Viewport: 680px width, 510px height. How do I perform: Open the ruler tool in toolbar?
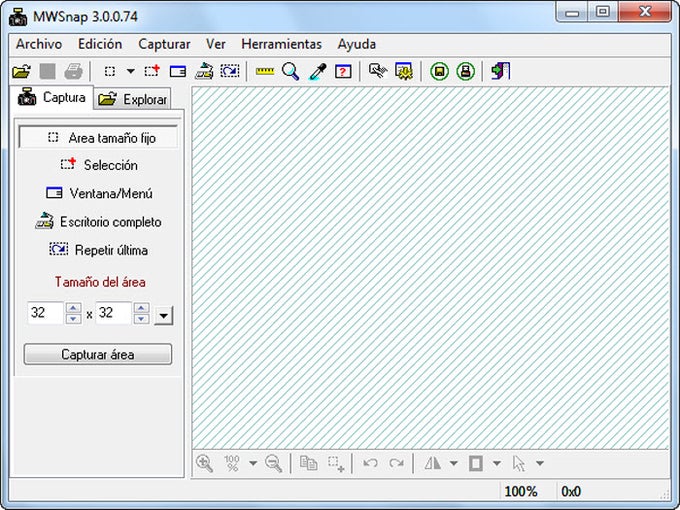(265, 71)
